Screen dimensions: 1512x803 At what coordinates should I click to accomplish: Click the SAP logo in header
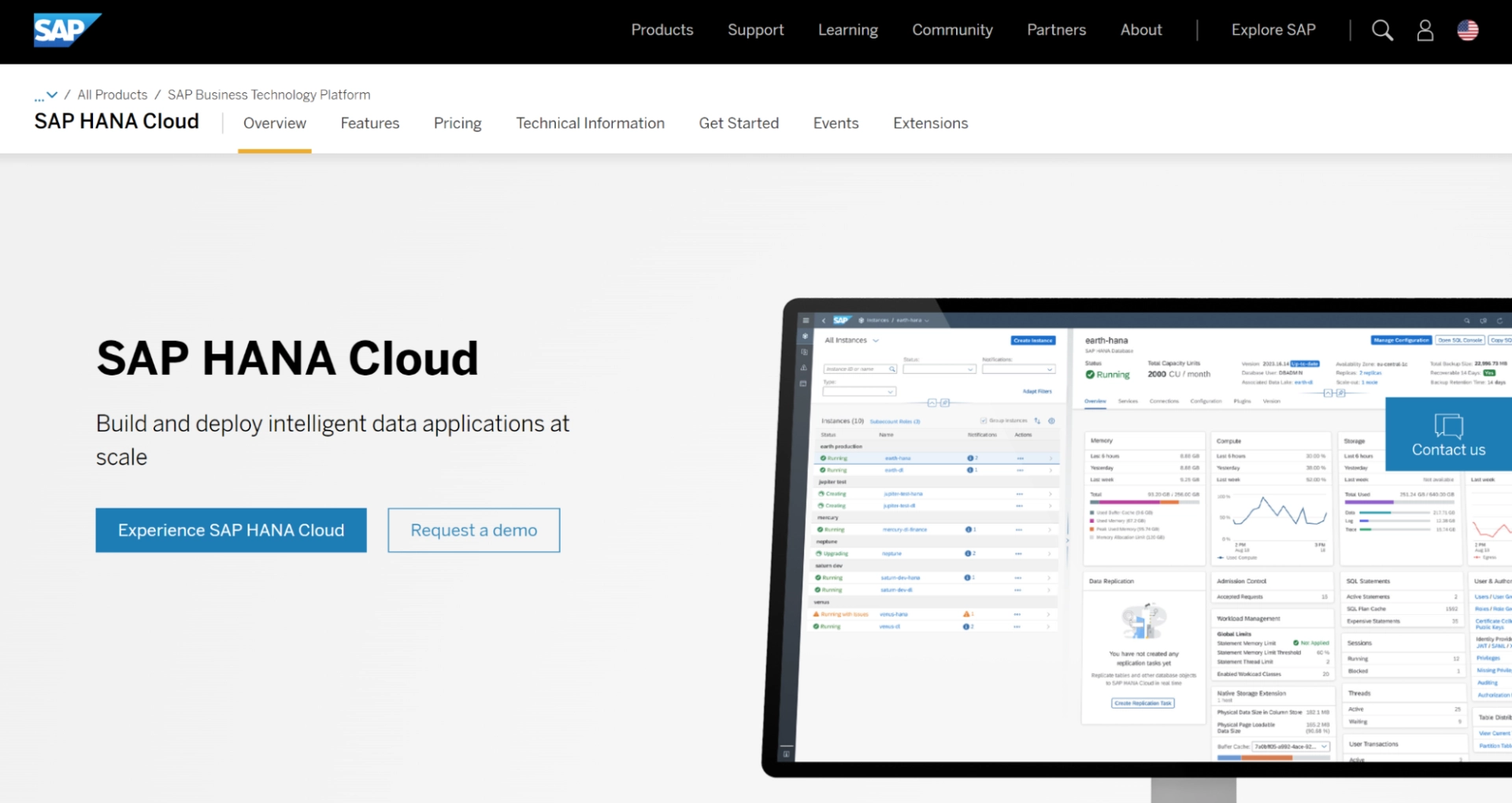click(66, 31)
